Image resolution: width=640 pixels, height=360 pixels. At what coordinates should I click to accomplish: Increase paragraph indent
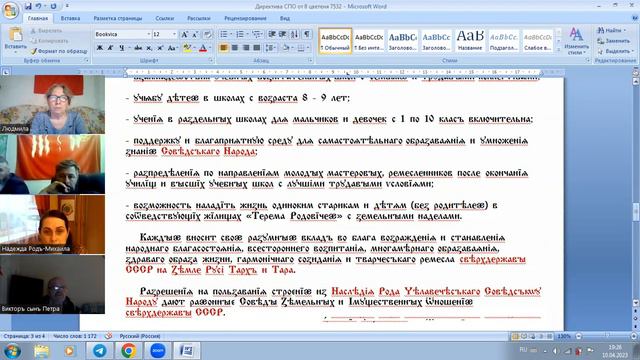pos(282,35)
